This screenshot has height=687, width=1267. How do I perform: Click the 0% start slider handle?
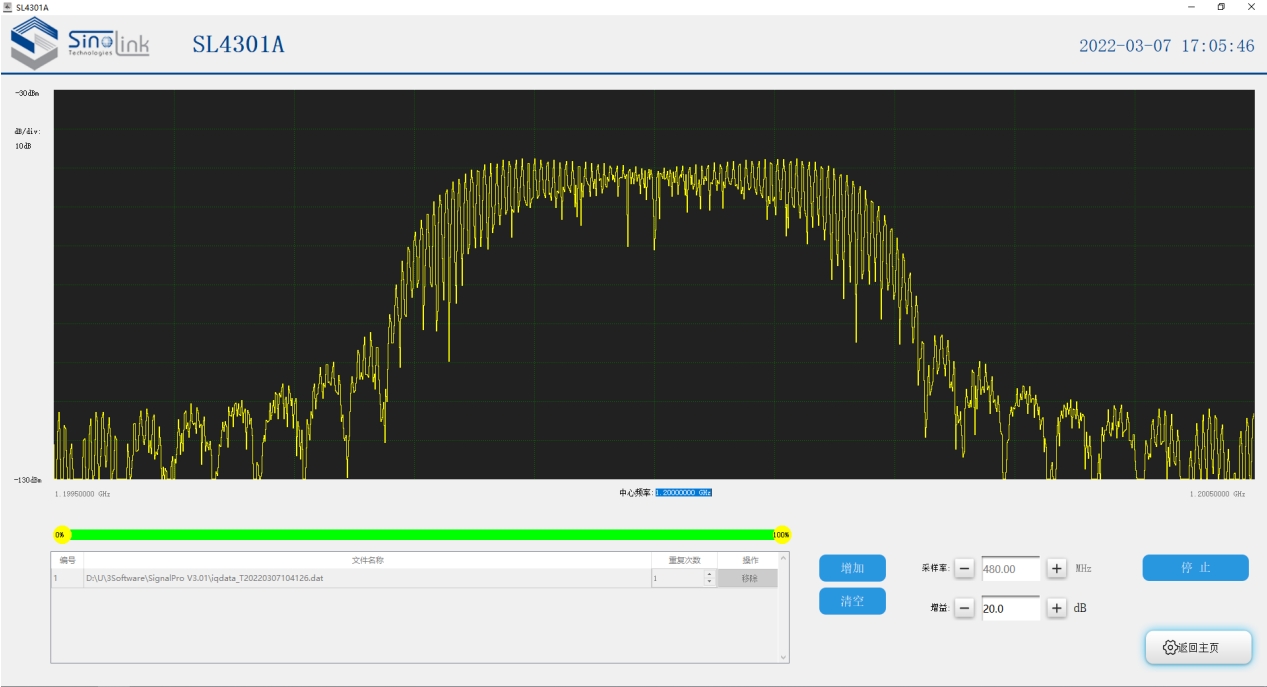(61, 535)
